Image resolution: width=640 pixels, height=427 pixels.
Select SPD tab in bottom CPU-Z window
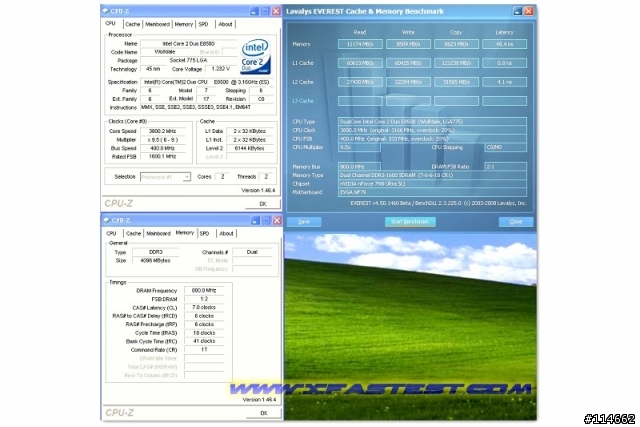pyautogui.click(x=204, y=234)
